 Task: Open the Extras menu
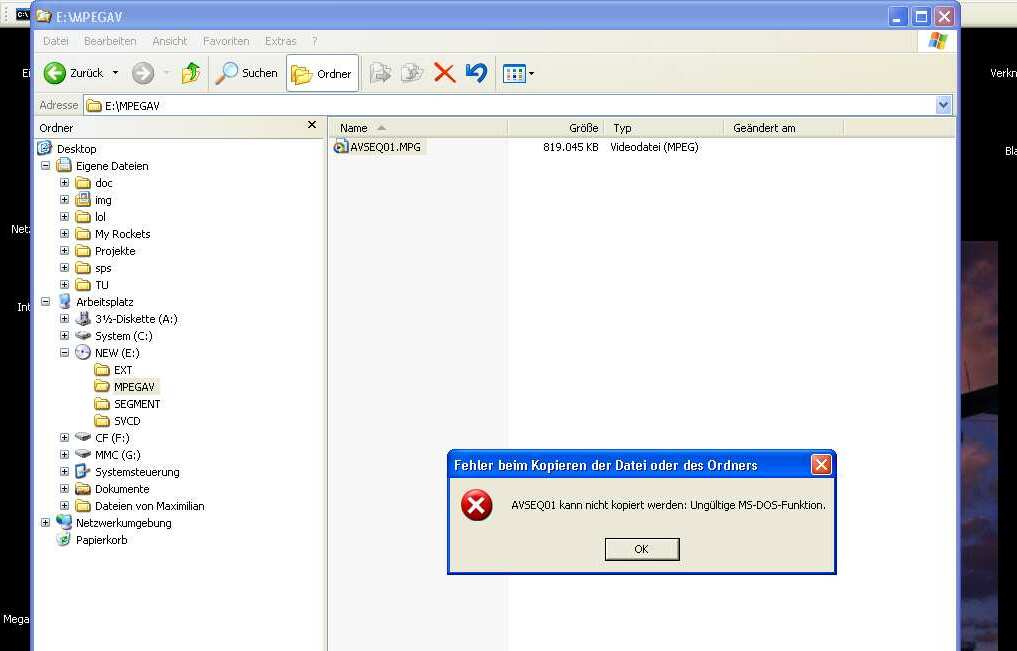point(280,41)
